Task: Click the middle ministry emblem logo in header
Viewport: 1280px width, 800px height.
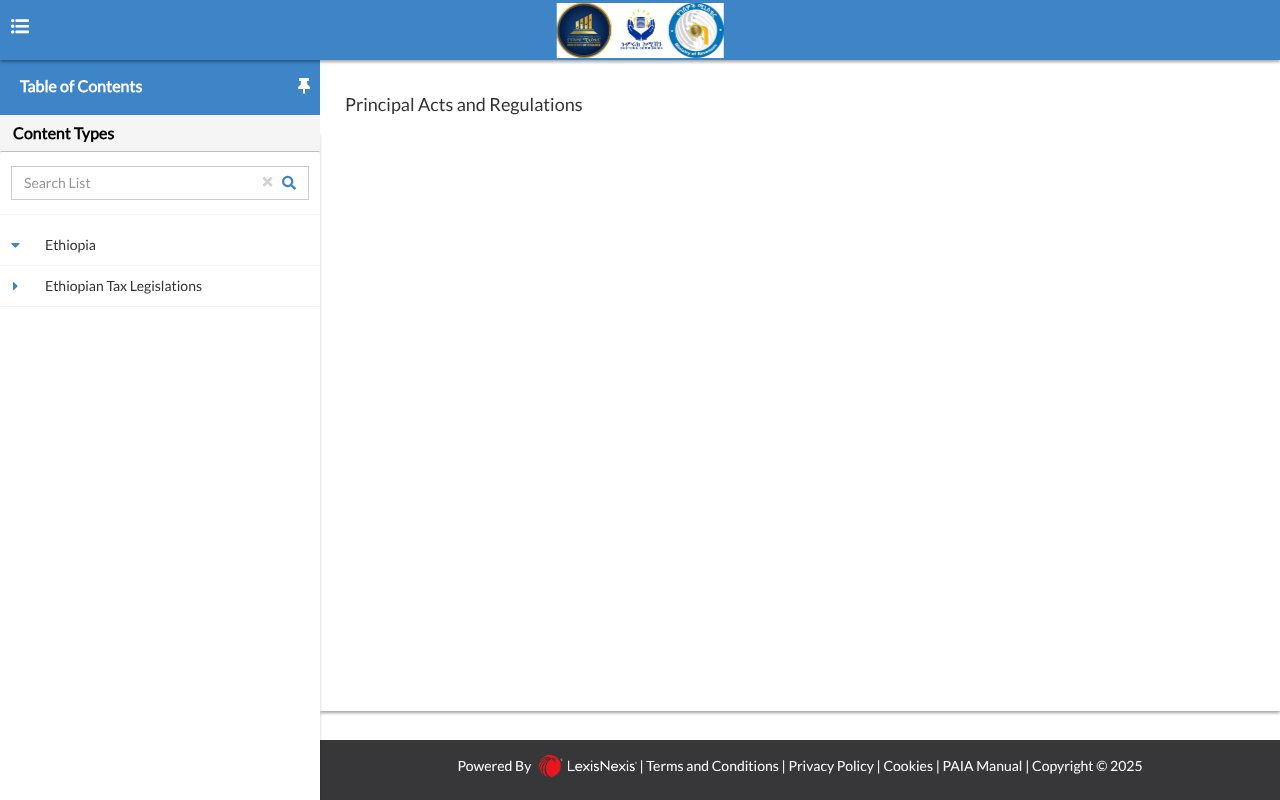Action: click(640, 30)
